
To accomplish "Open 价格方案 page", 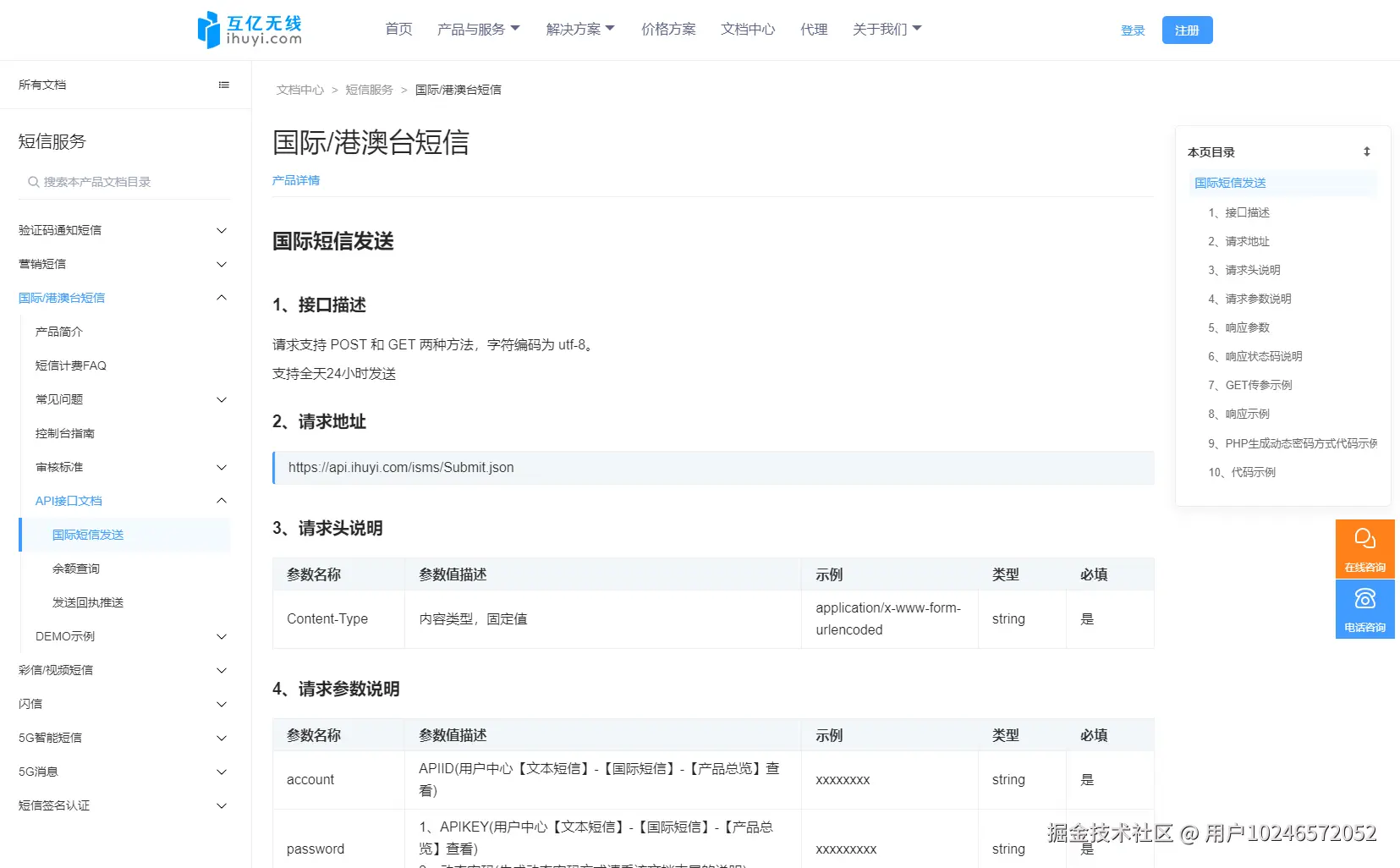I will tap(668, 30).
